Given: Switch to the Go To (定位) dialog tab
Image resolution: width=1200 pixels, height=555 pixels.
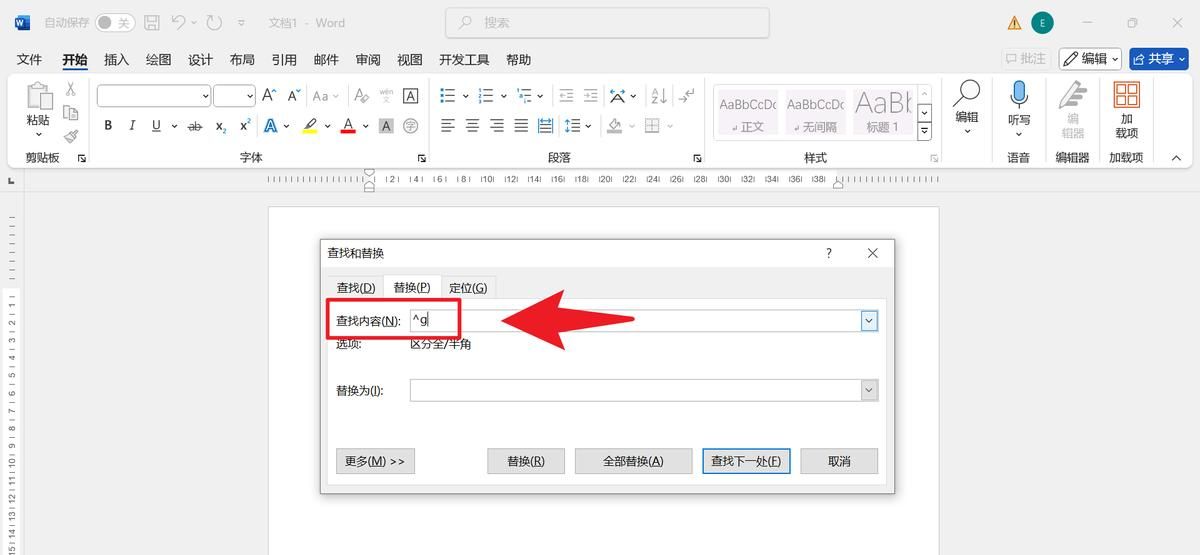Looking at the screenshot, I should tap(468, 288).
